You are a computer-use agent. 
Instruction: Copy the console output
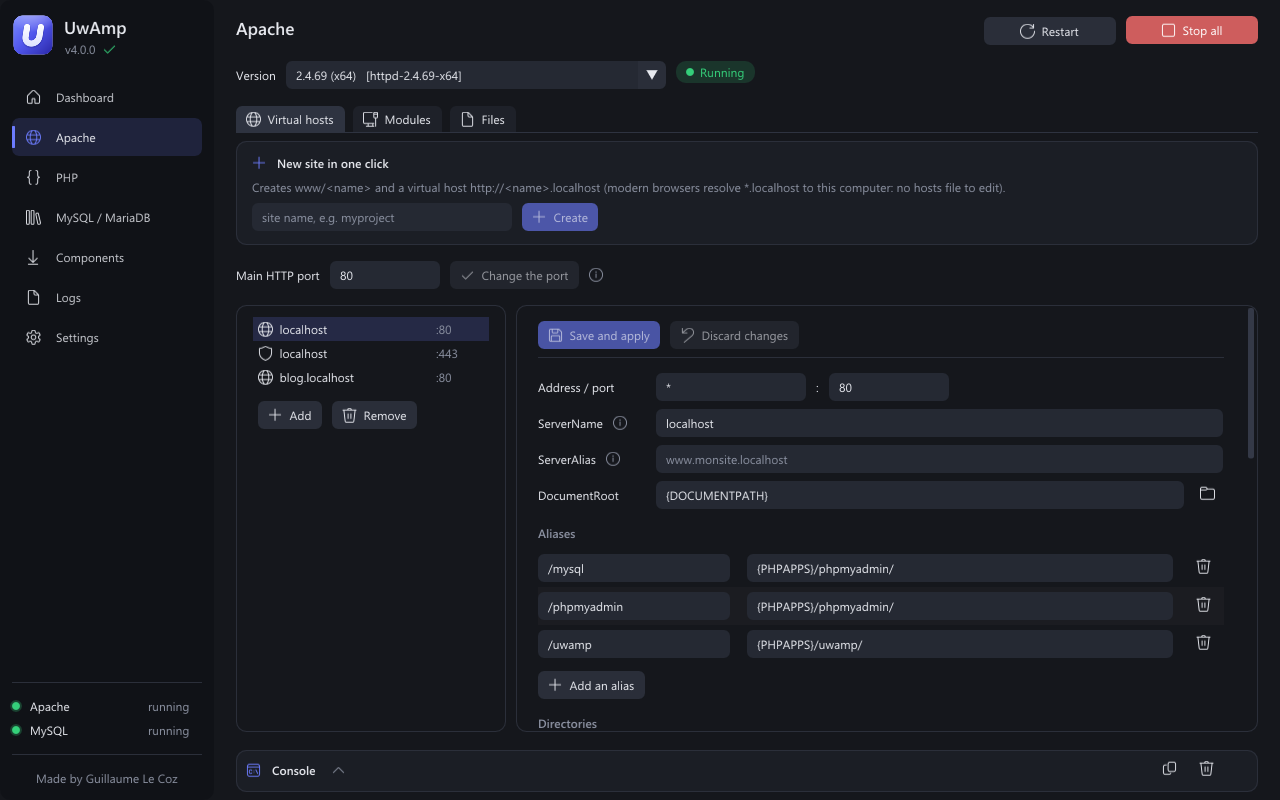click(1169, 768)
